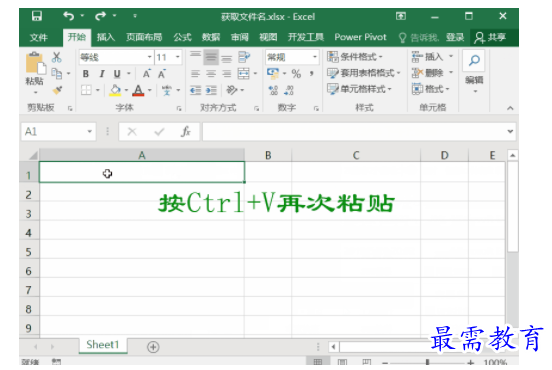Decrease decimal places
This screenshot has width=552, height=370.
coord(289,90)
